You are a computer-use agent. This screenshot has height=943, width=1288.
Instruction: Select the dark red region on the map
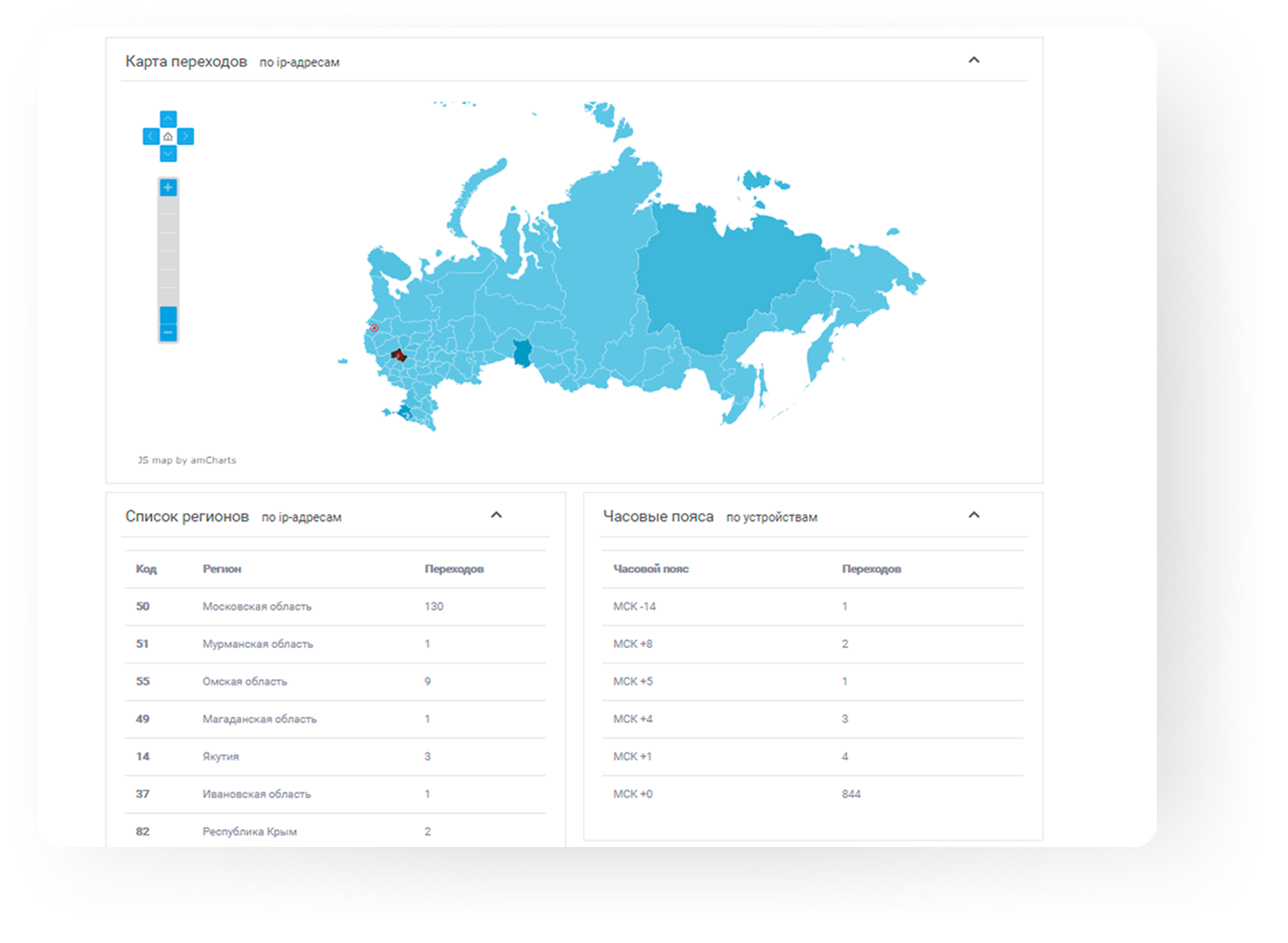tap(400, 355)
